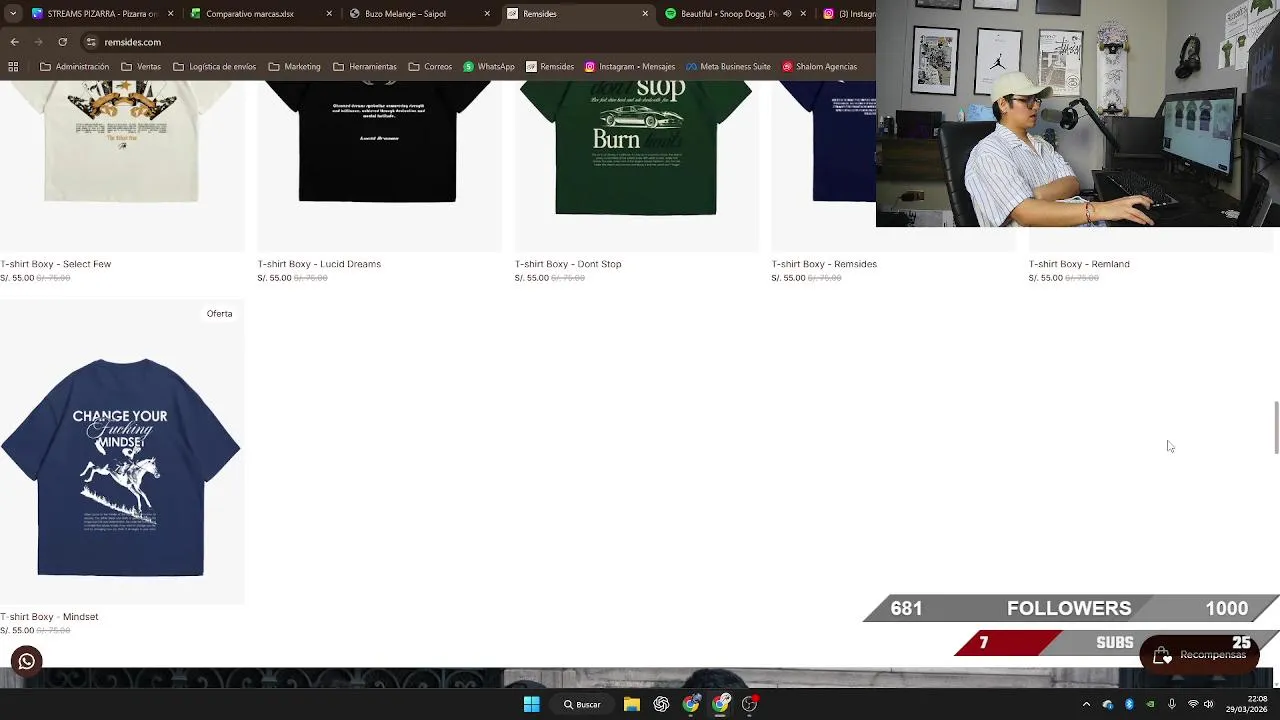Open the Wi-Fi network tray icon
The width and height of the screenshot is (1280, 720).
pyautogui.click(x=1193, y=704)
